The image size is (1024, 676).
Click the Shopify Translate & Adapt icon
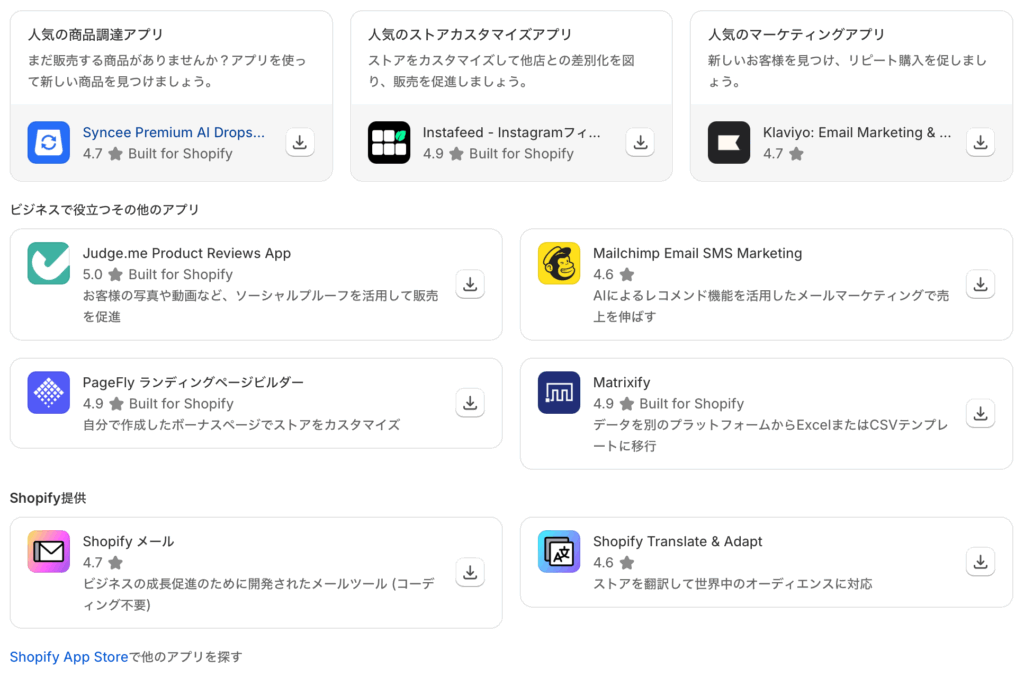pyautogui.click(x=558, y=551)
